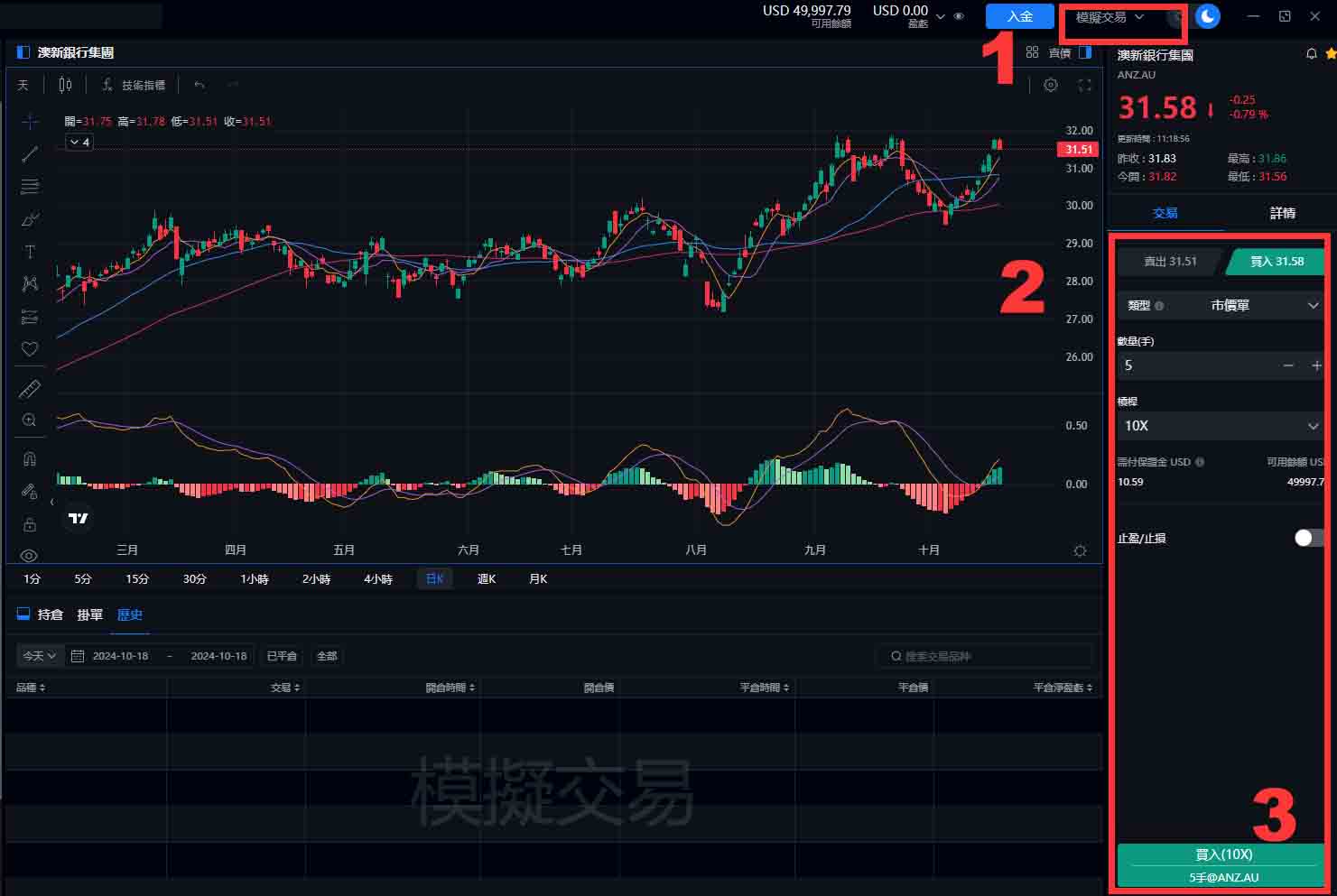Filter history by 全部

pos(327,656)
